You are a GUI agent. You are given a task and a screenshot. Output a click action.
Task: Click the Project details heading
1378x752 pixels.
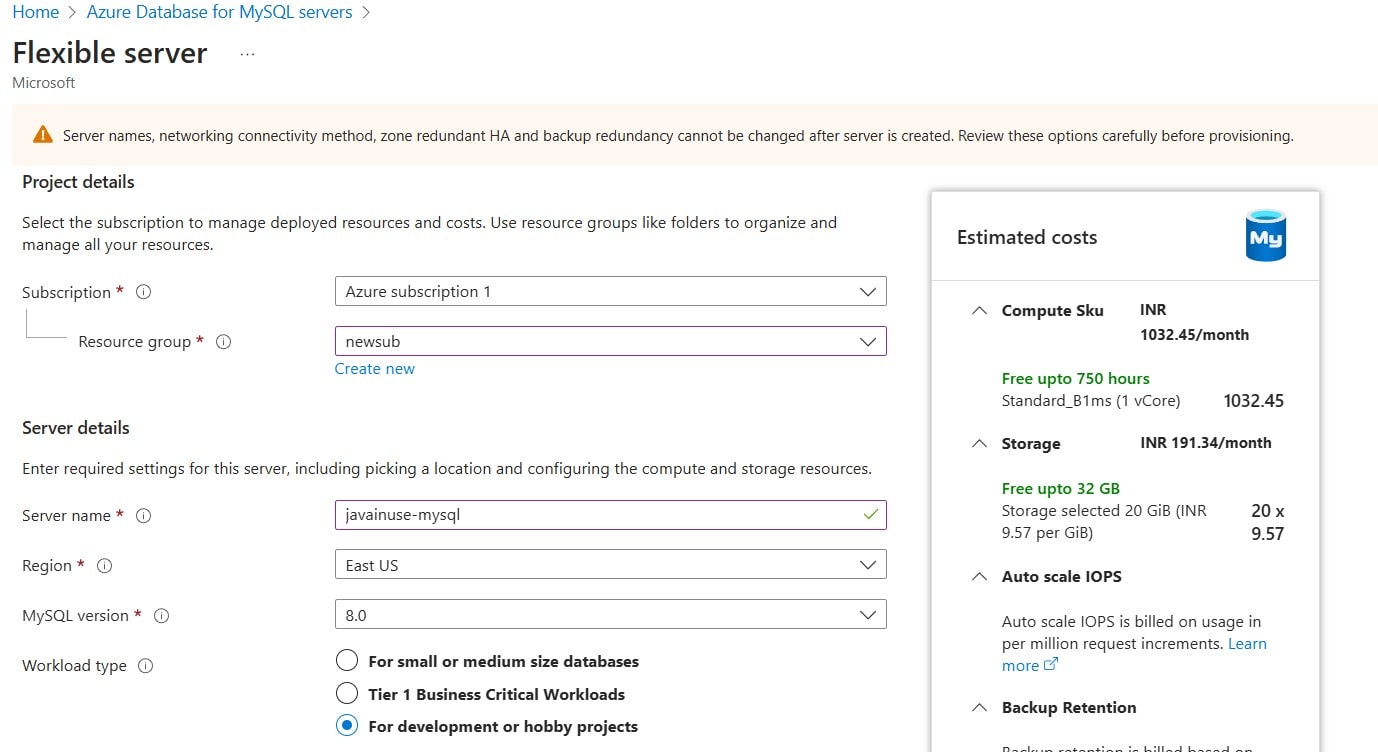click(x=78, y=182)
